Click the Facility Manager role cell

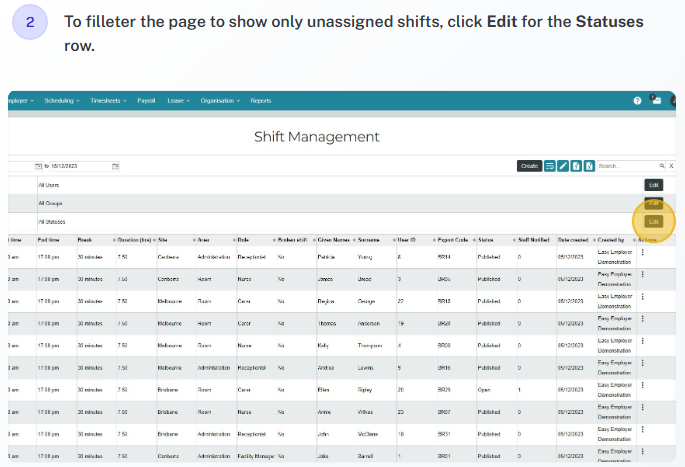click(x=256, y=456)
